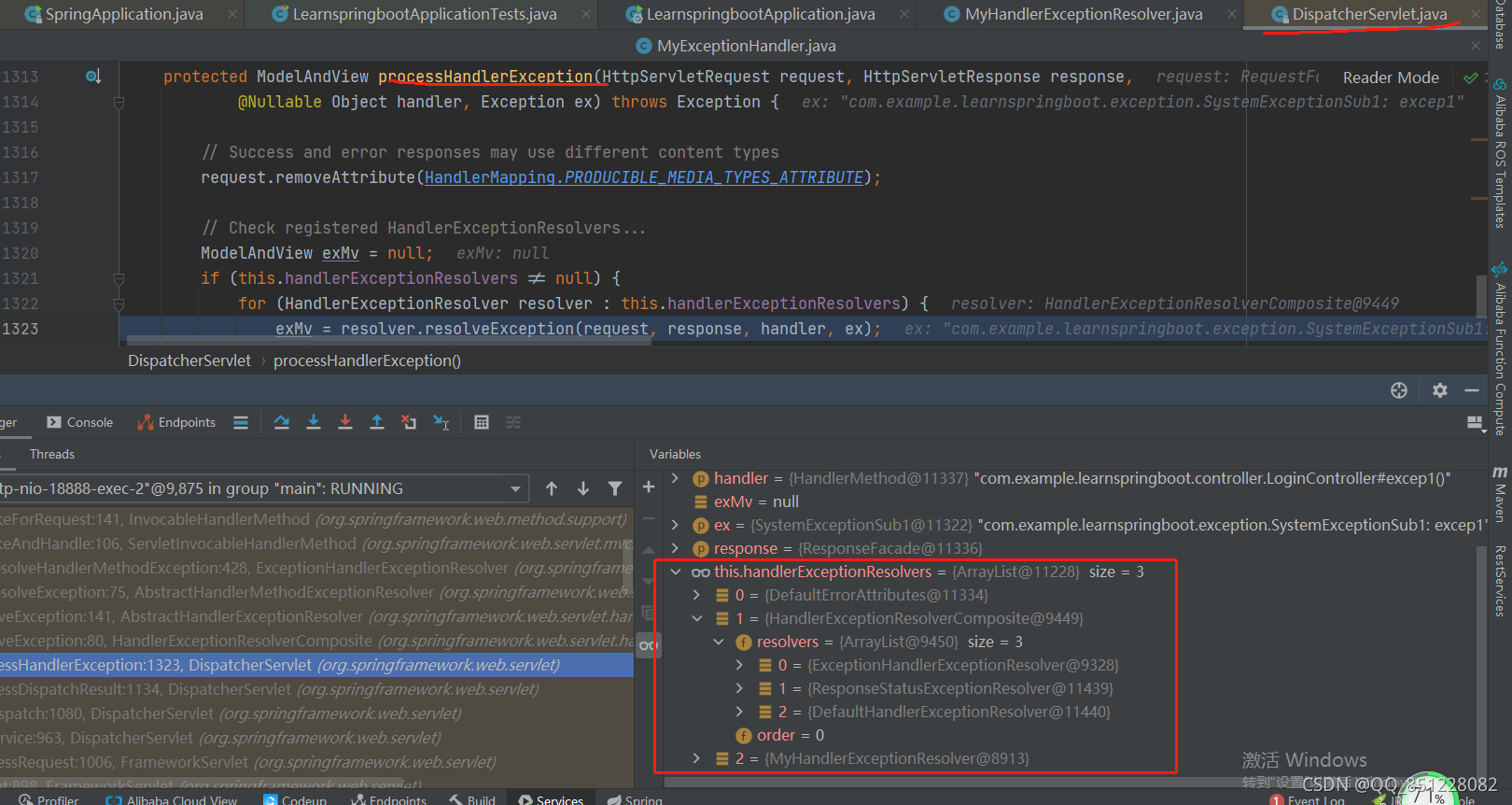
Task: Select processDispatchResult:1134 stack frame
Action: click(316, 689)
